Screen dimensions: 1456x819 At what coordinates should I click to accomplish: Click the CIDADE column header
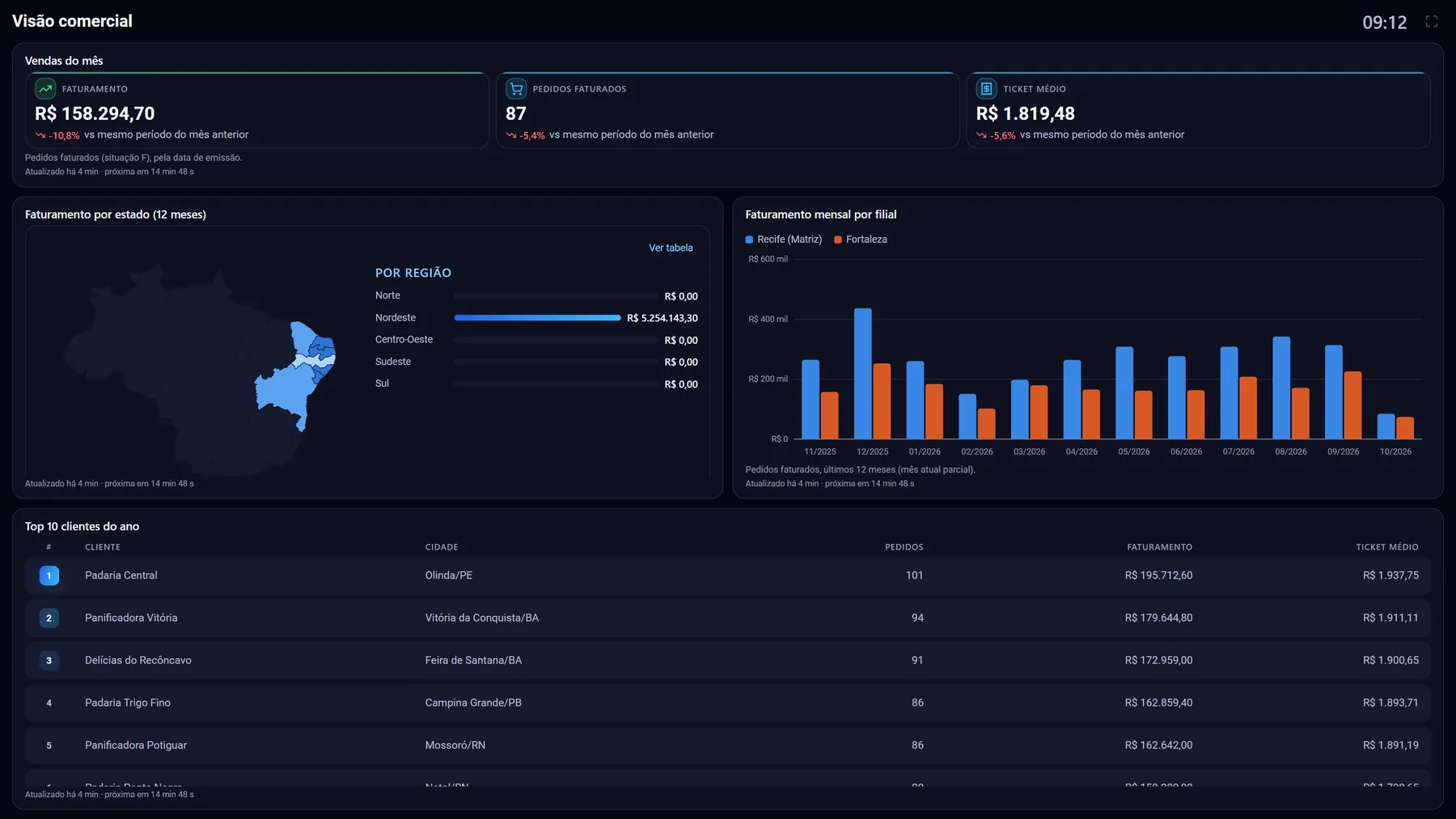tap(442, 547)
